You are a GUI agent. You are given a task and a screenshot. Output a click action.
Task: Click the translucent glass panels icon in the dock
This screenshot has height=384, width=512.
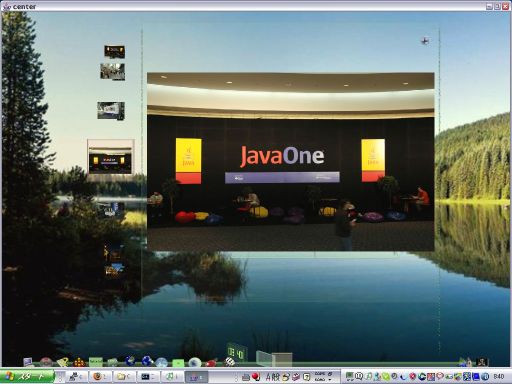[x=274, y=358]
